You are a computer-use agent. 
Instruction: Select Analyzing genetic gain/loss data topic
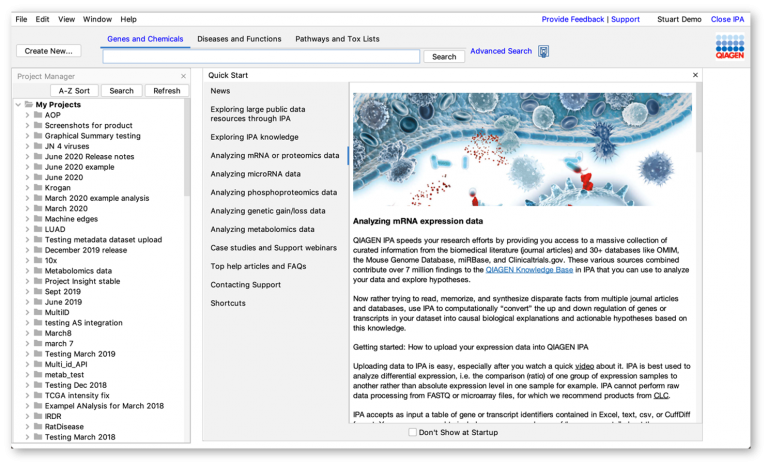tap(268, 211)
